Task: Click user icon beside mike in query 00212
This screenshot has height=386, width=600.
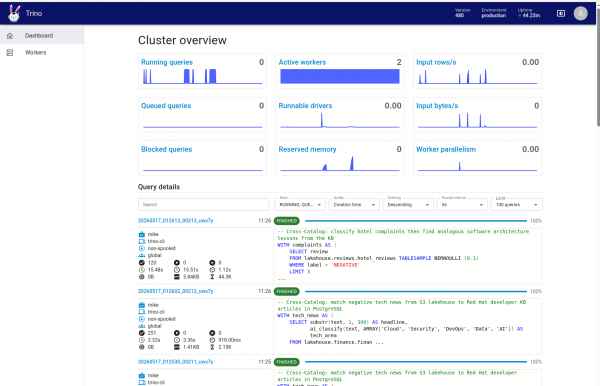Action: [x=142, y=305]
